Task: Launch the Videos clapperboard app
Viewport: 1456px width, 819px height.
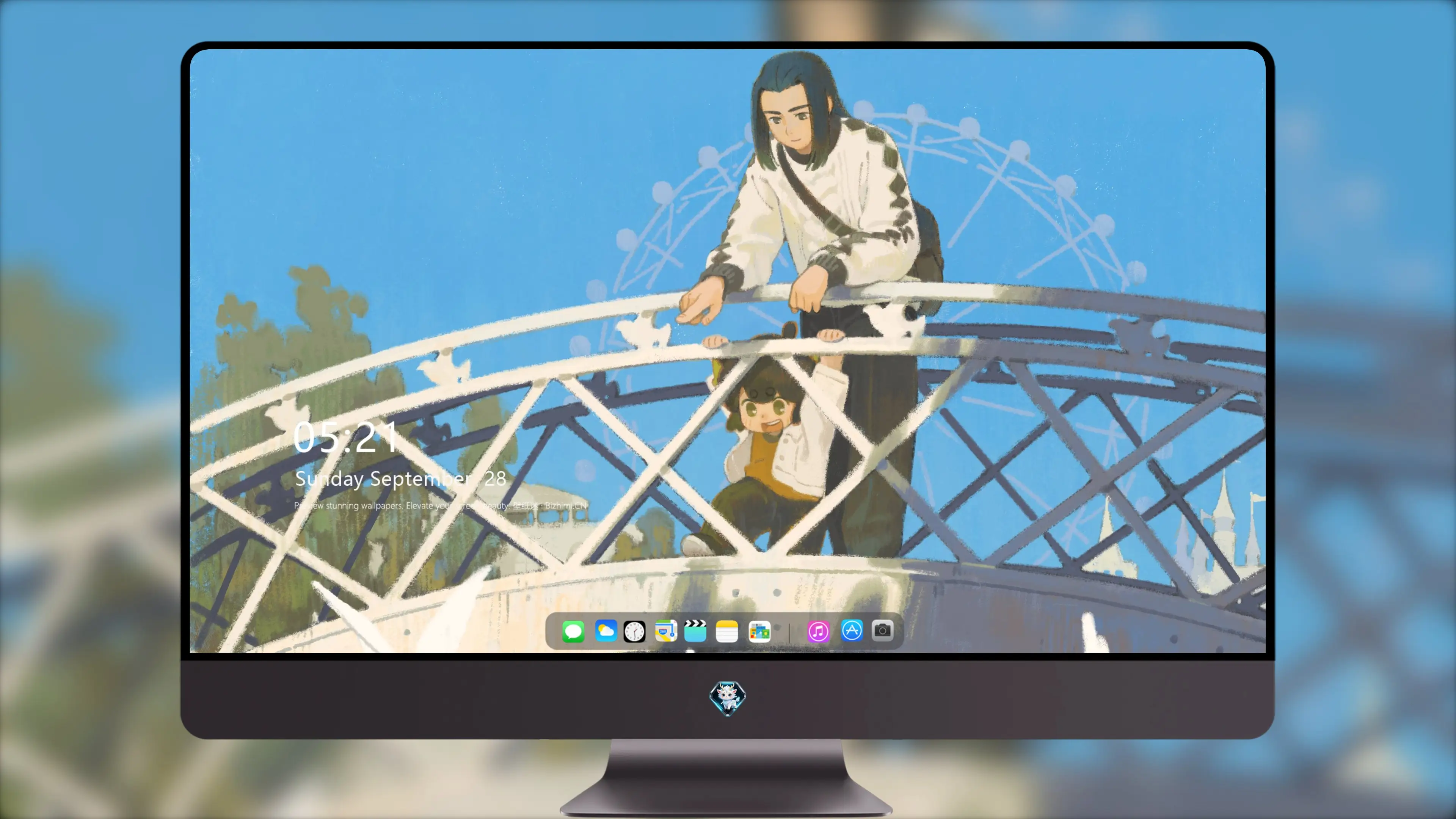Action: click(695, 631)
